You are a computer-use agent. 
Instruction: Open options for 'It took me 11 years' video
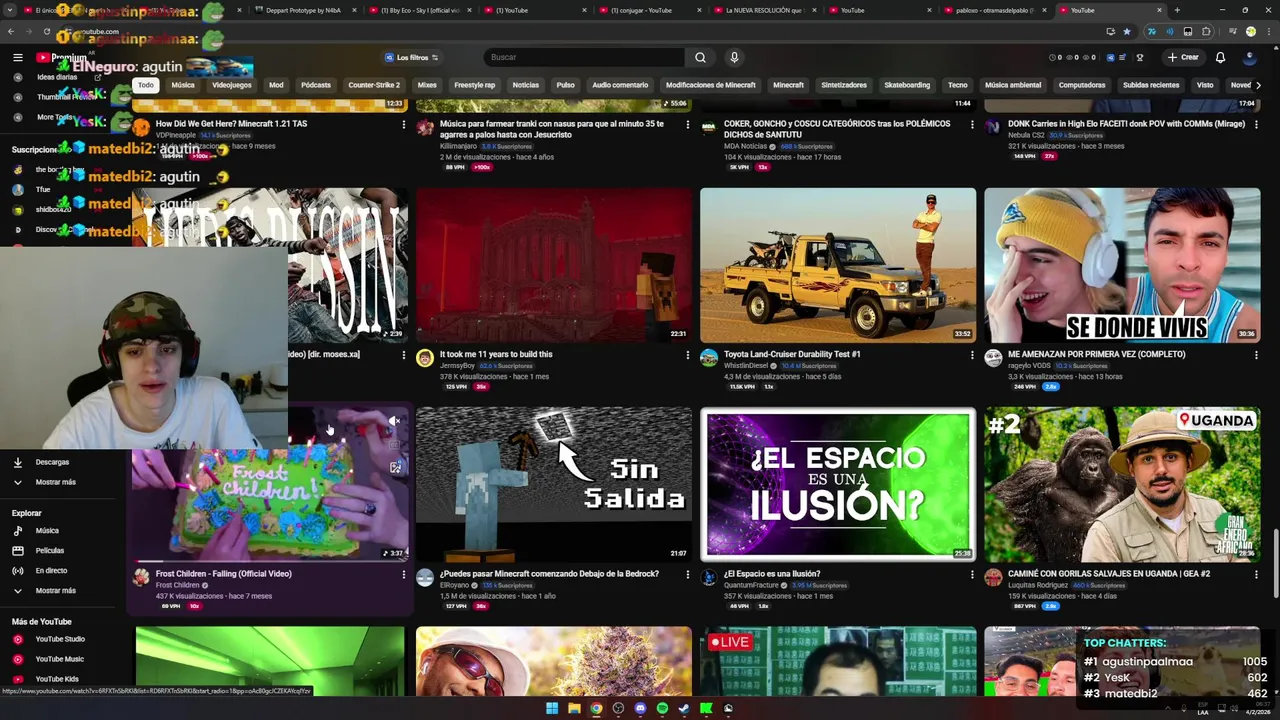click(x=688, y=354)
